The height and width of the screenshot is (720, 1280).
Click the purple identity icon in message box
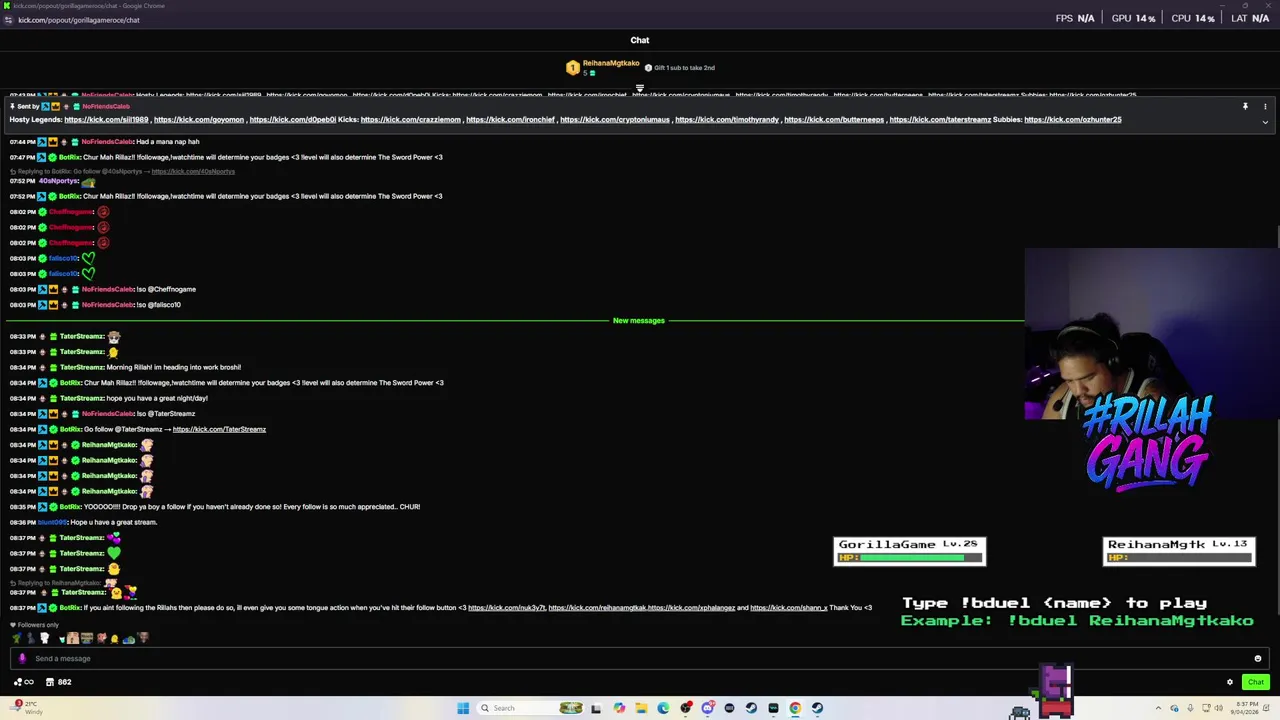(x=22, y=658)
